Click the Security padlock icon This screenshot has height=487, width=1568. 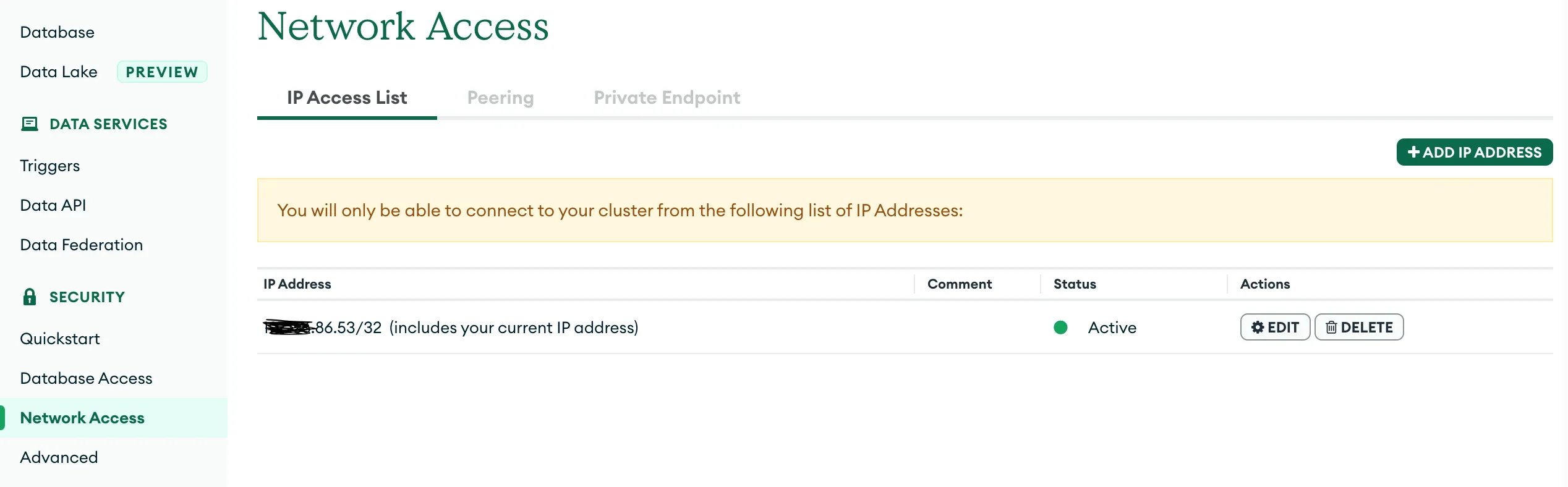tap(29, 297)
